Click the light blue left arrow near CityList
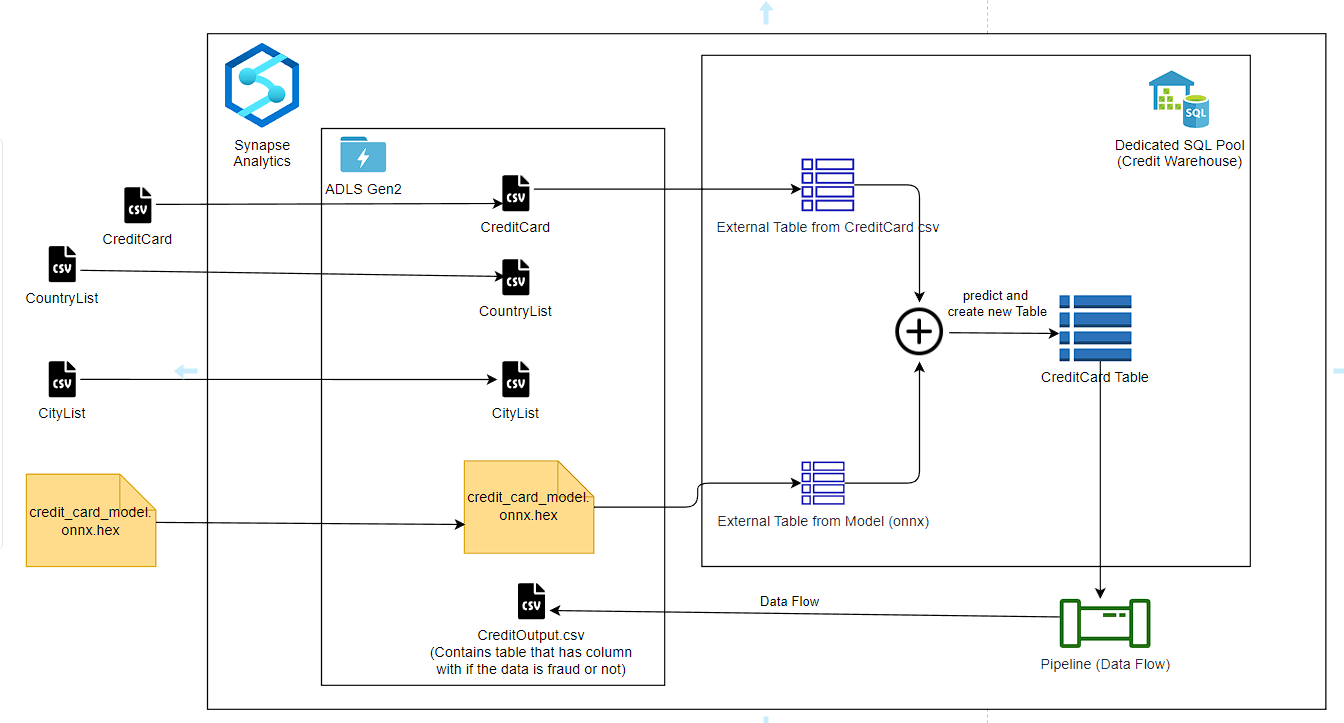Image resolution: width=1344 pixels, height=723 pixels. click(186, 372)
